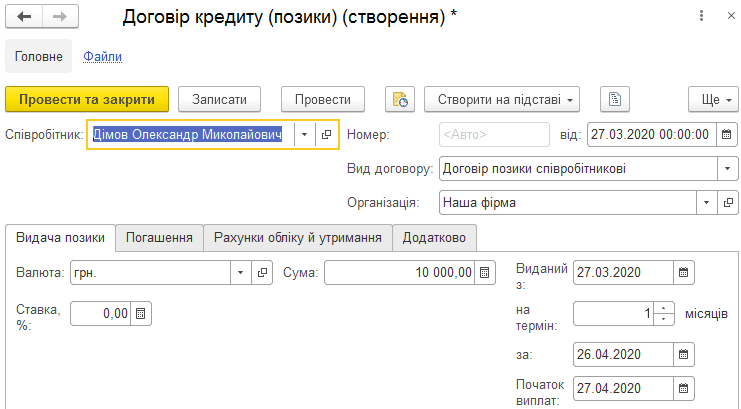Click the Номер input field
This screenshot has width=741, height=409.
494,135
